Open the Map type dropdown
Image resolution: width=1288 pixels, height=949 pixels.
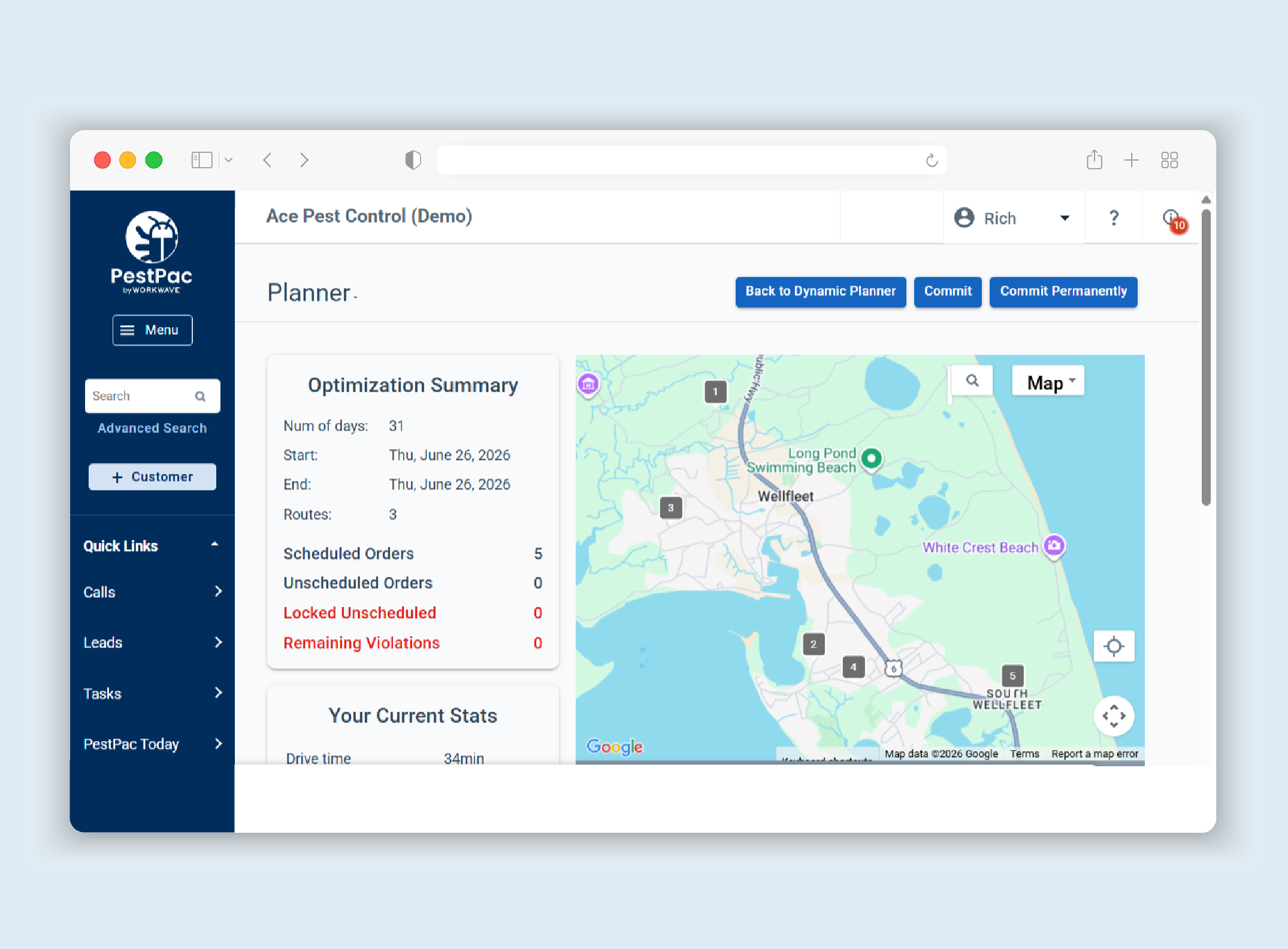[1048, 381]
